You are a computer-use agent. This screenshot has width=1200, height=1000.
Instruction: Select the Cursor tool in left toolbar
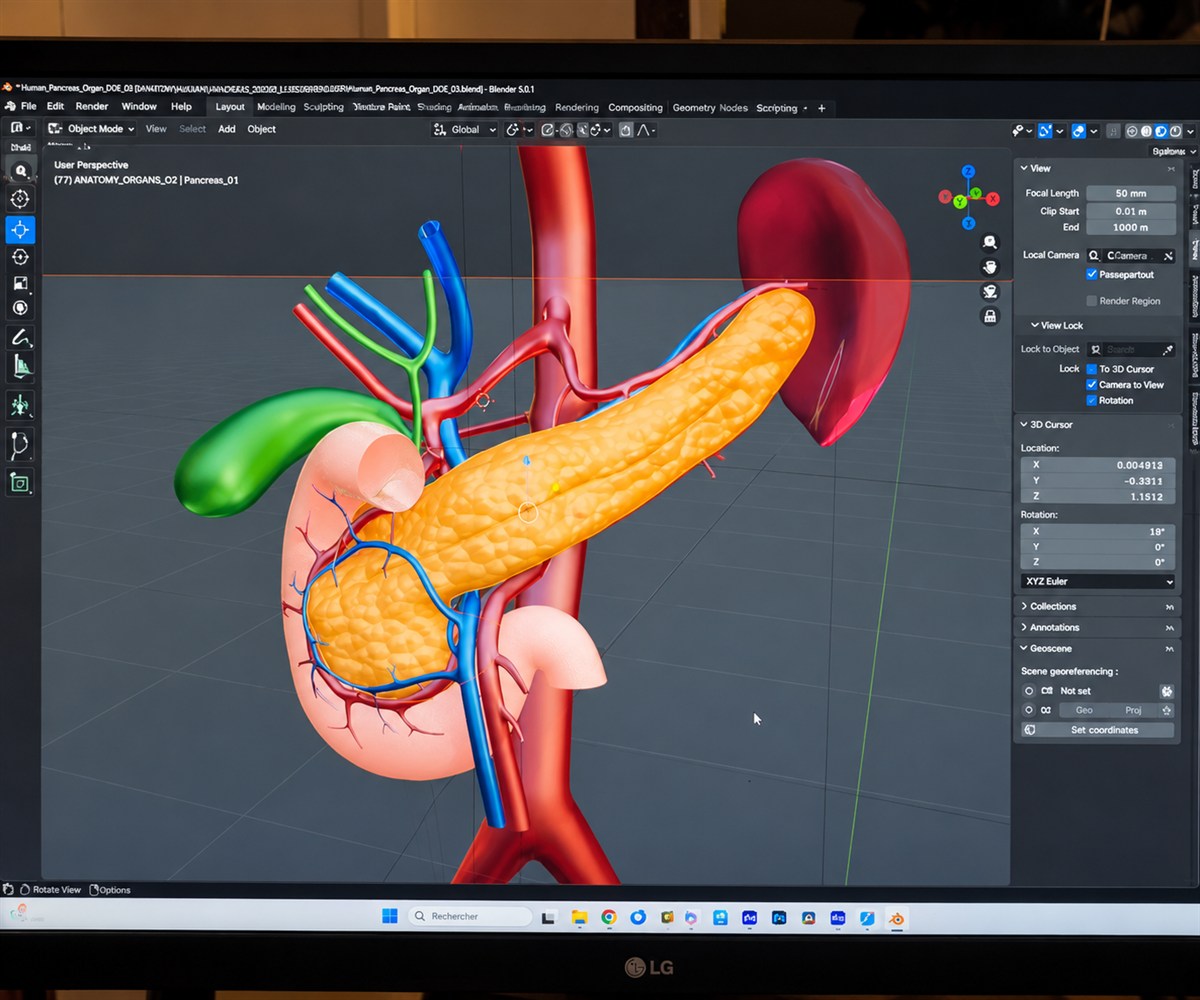click(x=19, y=199)
